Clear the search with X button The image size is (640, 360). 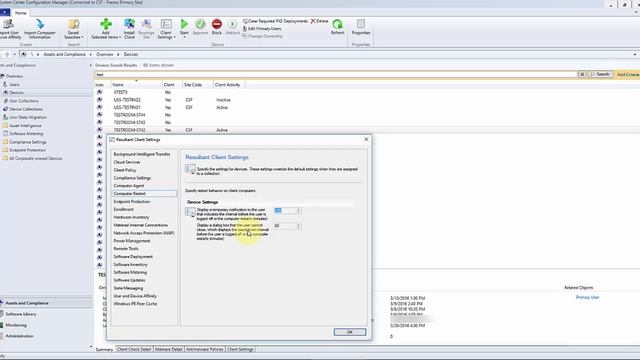582,74
